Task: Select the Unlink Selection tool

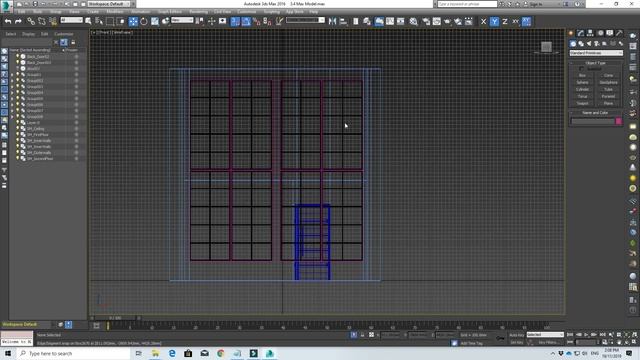Action: [42, 21]
